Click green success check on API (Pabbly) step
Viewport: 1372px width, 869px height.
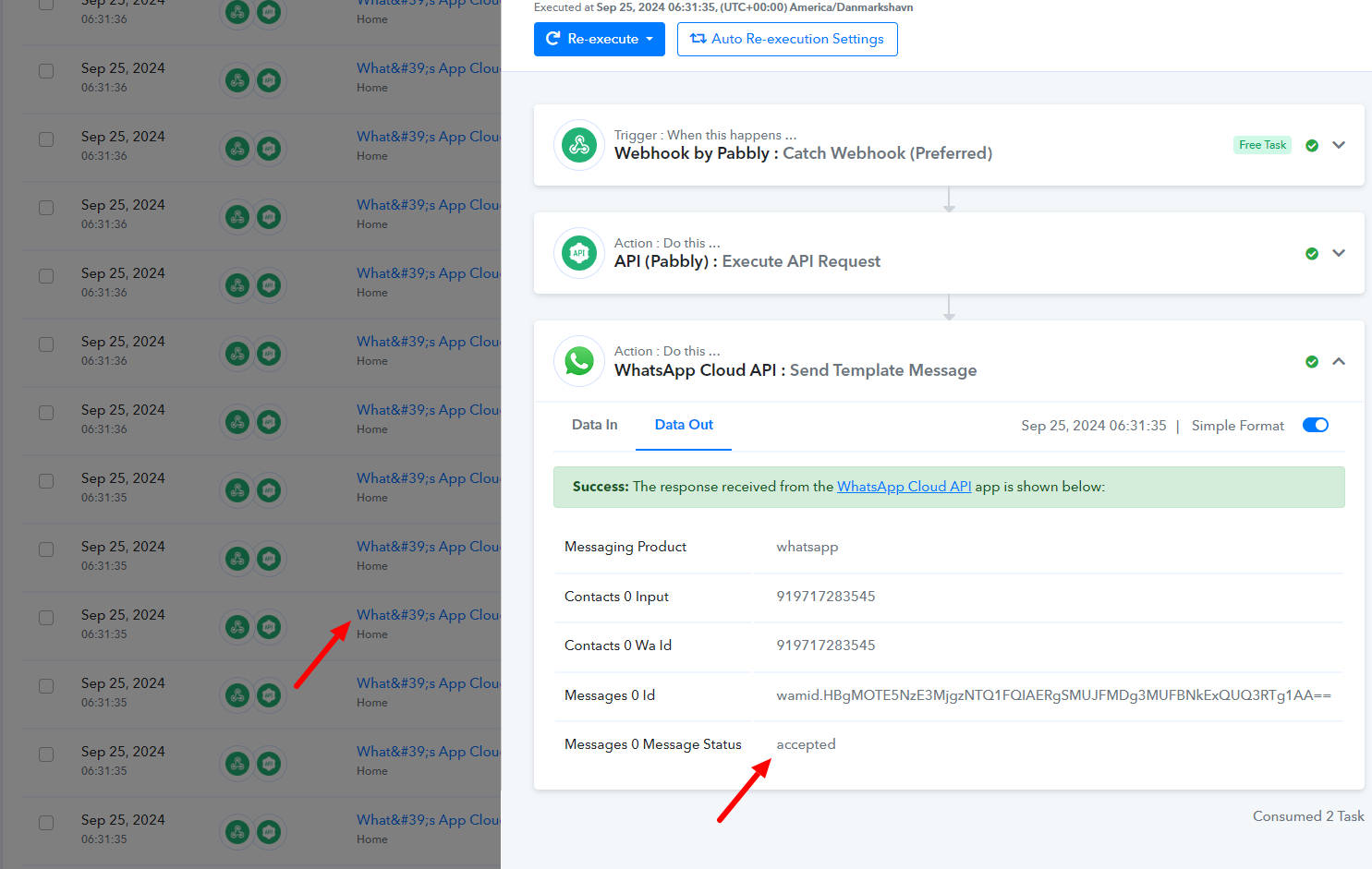point(1312,254)
